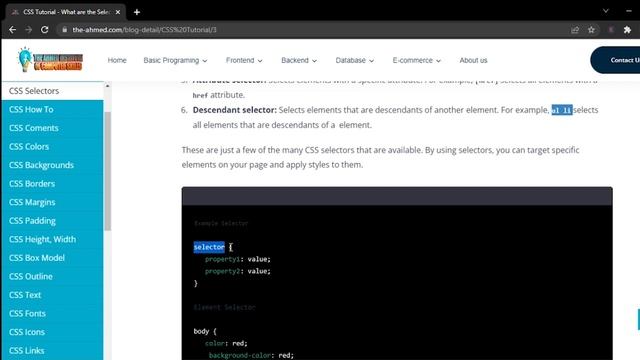Image resolution: width=640 pixels, height=360 pixels.
Task: Click the 'Element Selector' comment in code
Action: click(224, 307)
